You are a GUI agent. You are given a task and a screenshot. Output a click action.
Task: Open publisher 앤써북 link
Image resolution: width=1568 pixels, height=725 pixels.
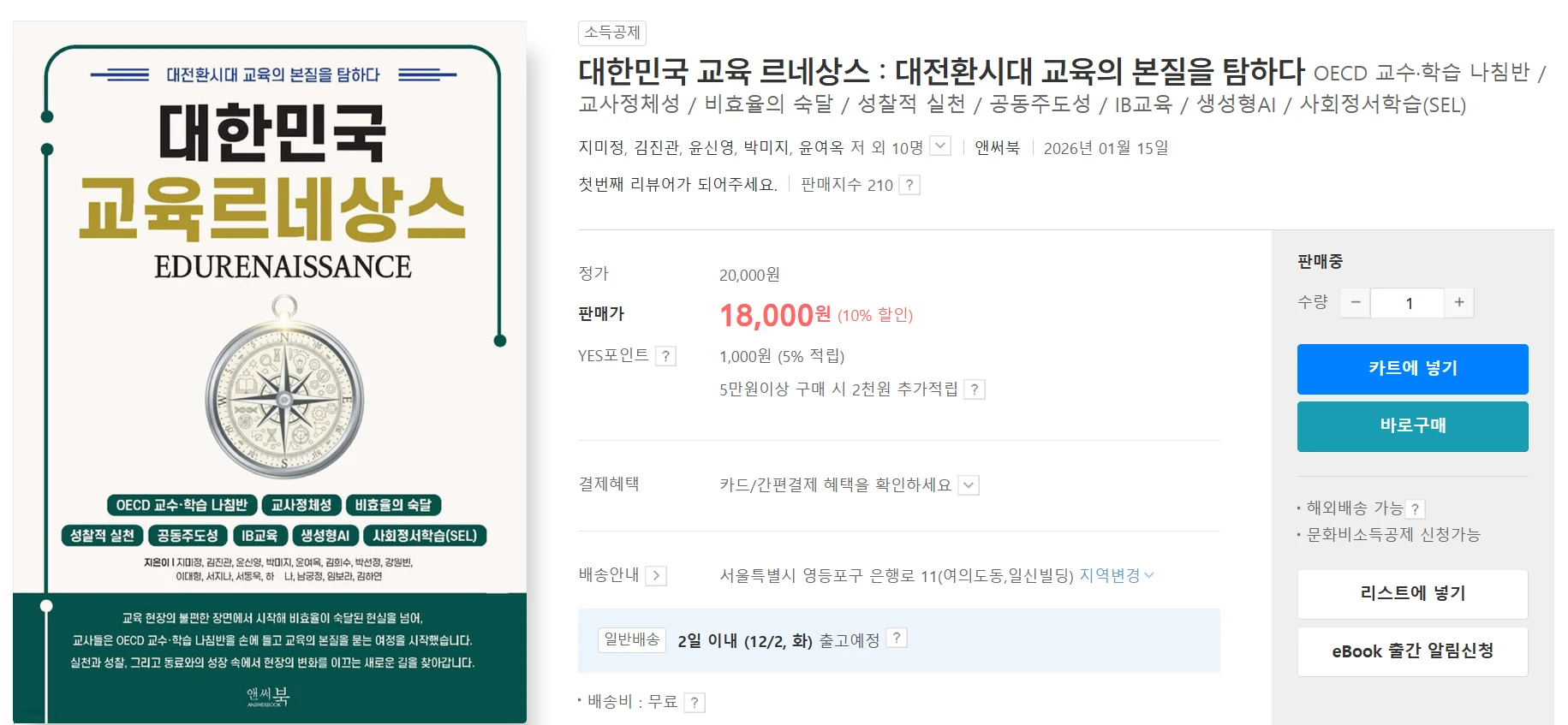coord(997,148)
